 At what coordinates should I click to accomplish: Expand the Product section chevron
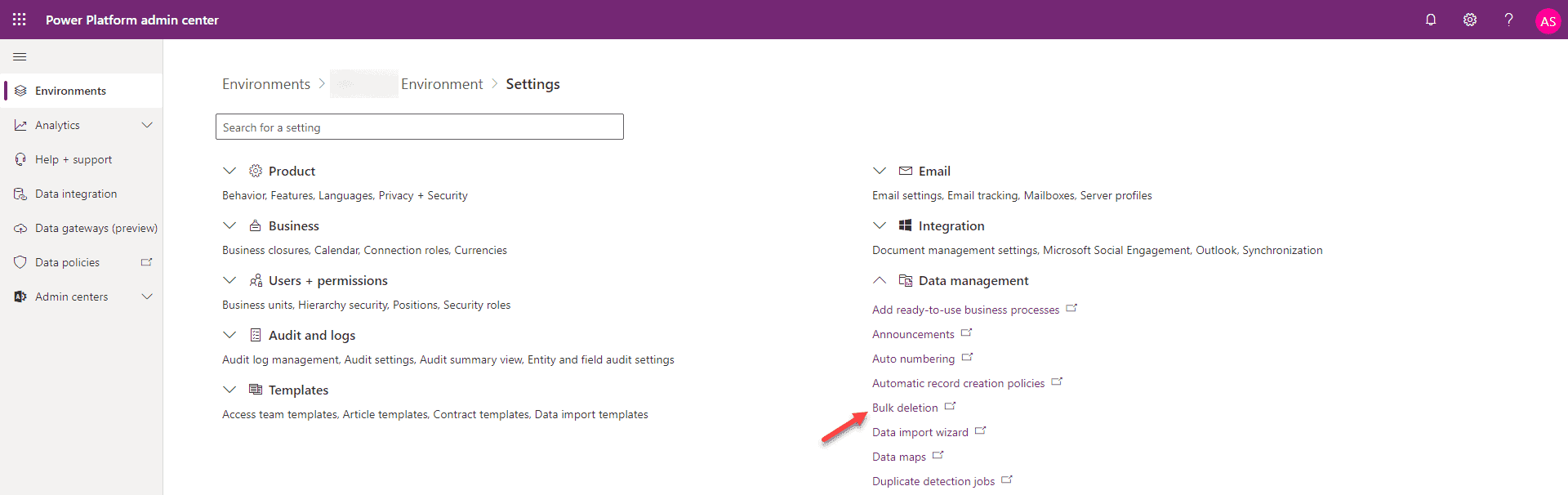pyautogui.click(x=229, y=171)
